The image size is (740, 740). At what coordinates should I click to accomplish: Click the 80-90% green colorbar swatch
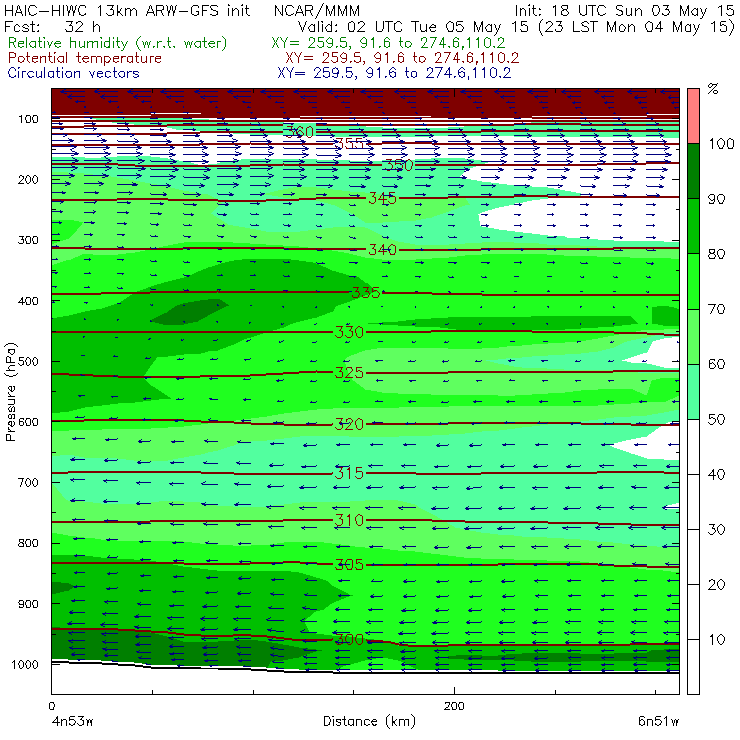click(693, 226)
